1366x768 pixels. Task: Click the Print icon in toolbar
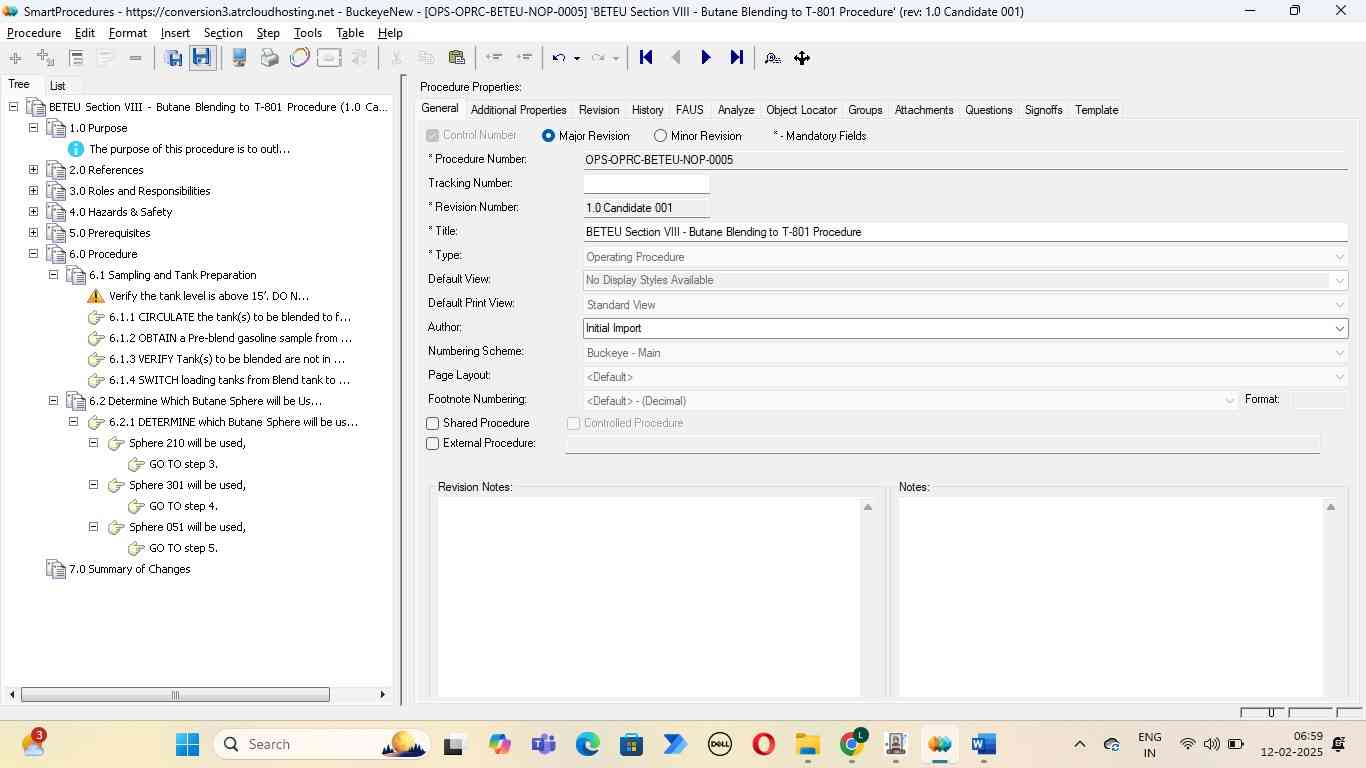pyautogui.click(x=269, y=58)
